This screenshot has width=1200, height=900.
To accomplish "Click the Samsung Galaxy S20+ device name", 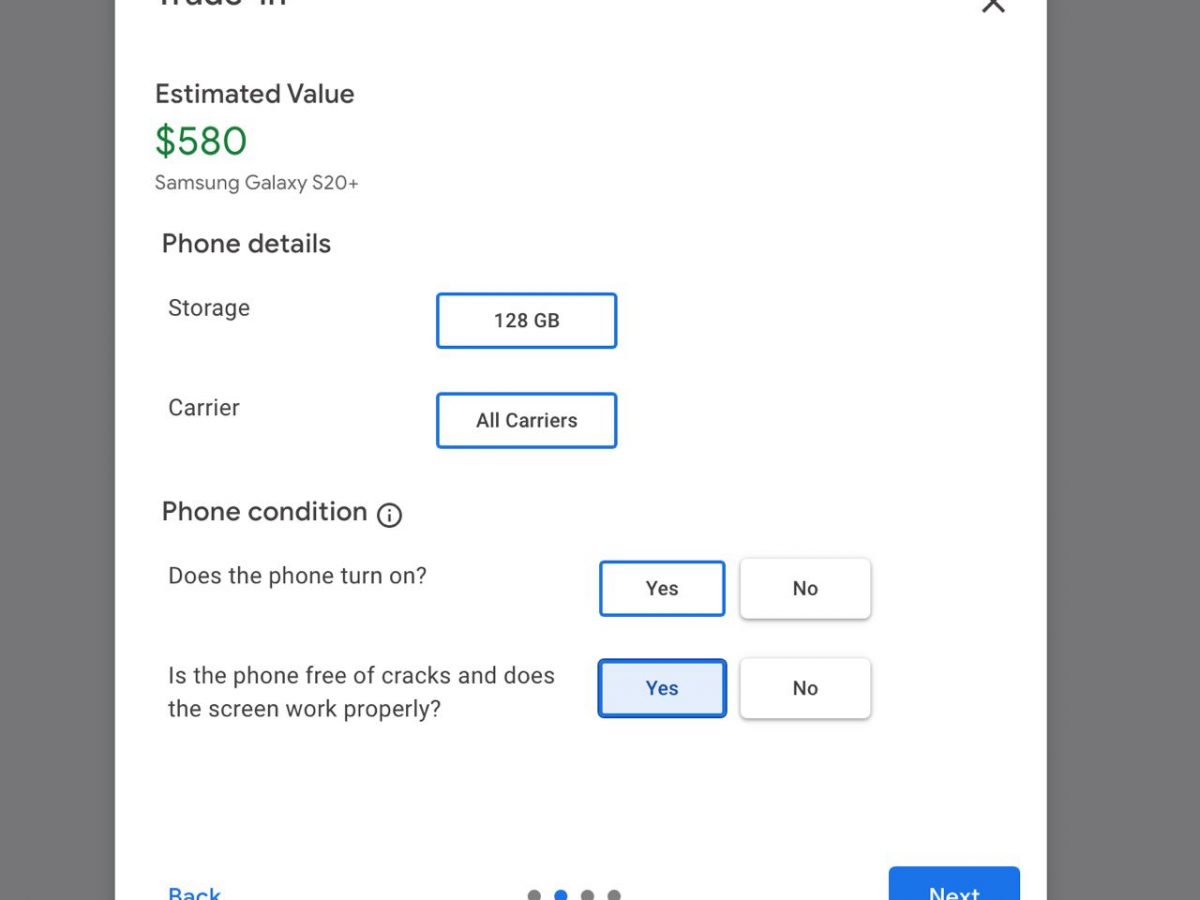I will 256,183.
